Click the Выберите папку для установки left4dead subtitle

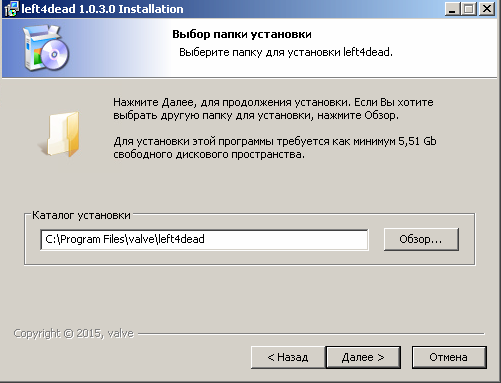(x=286, y=52)
